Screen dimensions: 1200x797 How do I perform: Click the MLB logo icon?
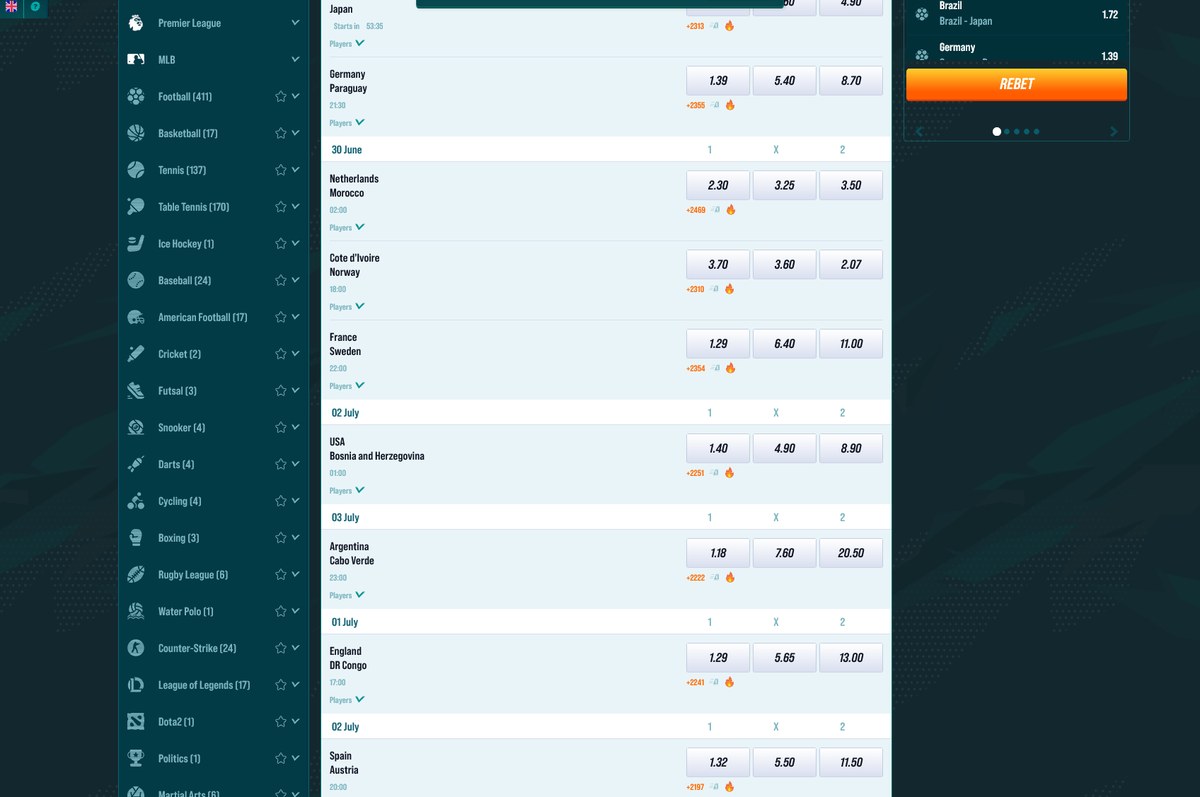coord(136,59)
